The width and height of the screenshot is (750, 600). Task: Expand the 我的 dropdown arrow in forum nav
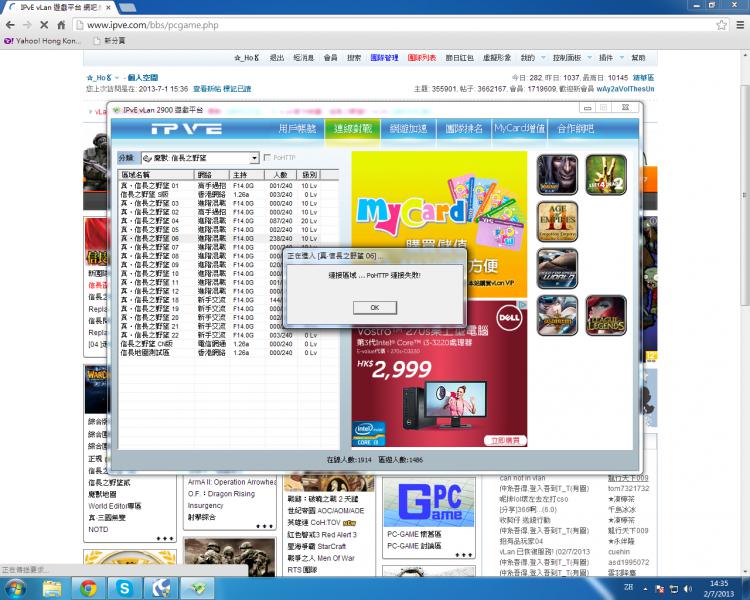pyautogui.click(x=543, y=58)
